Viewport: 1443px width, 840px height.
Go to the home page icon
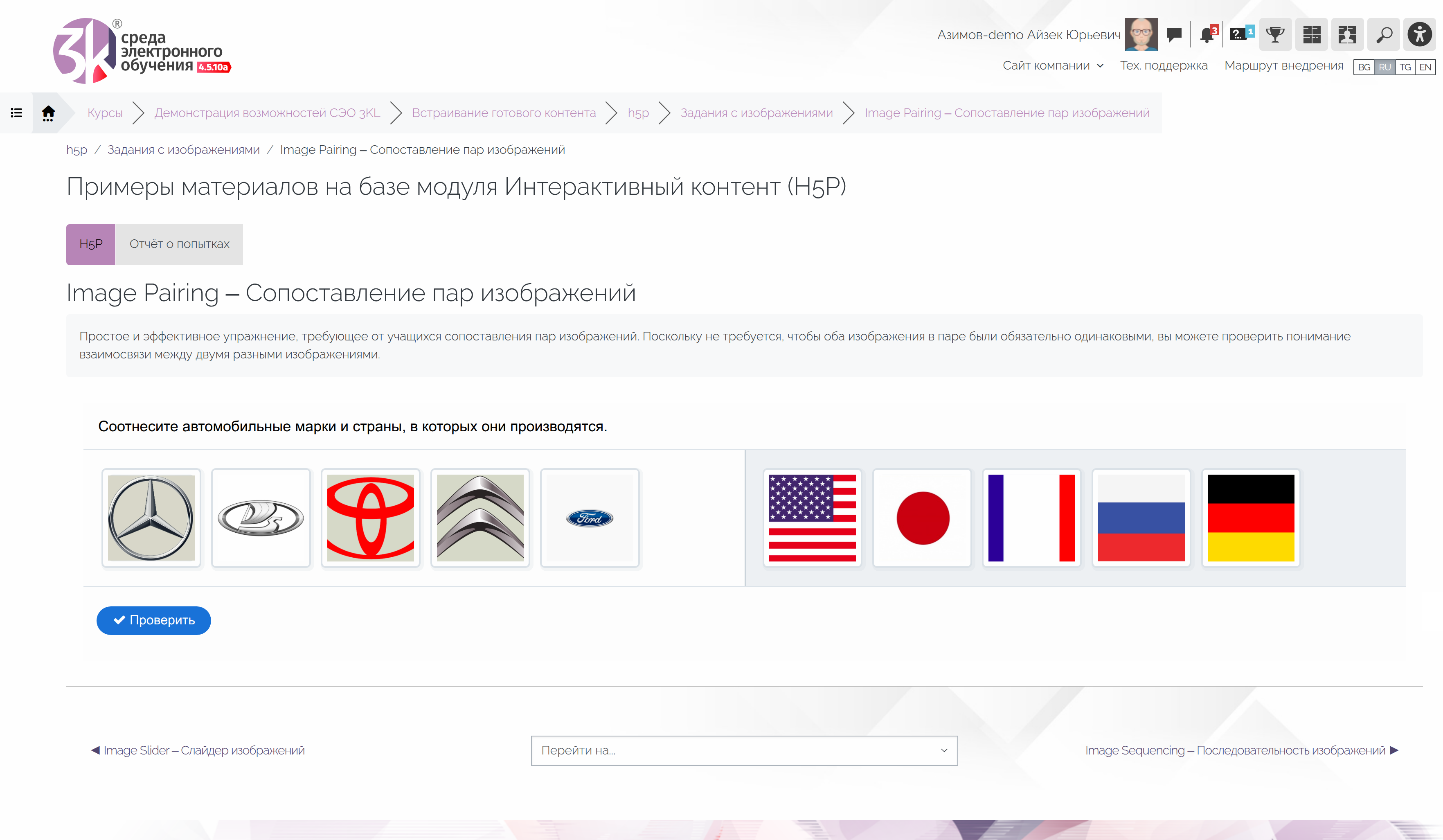(x=48, y=113)
